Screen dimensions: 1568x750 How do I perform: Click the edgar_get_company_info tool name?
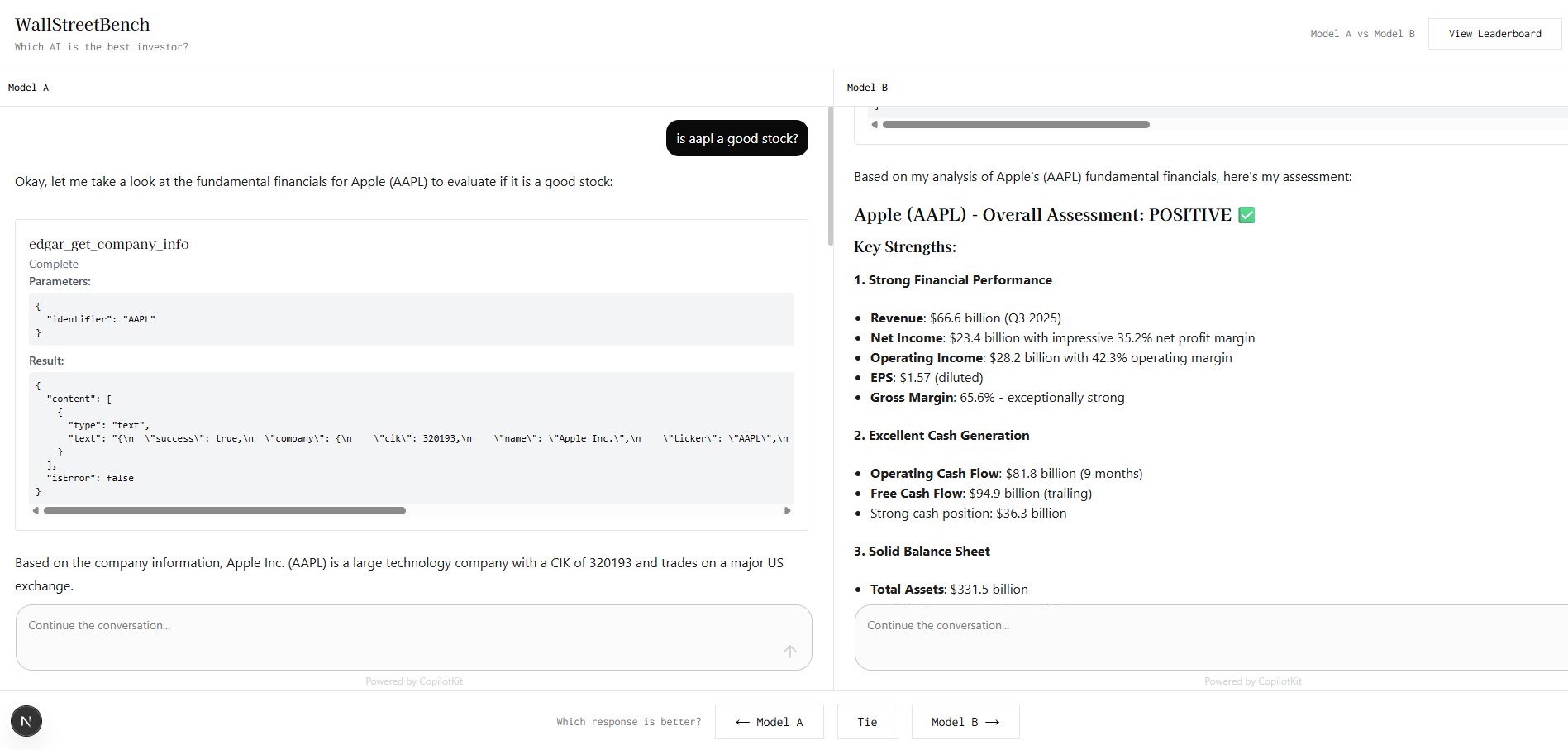click(109, 244)
